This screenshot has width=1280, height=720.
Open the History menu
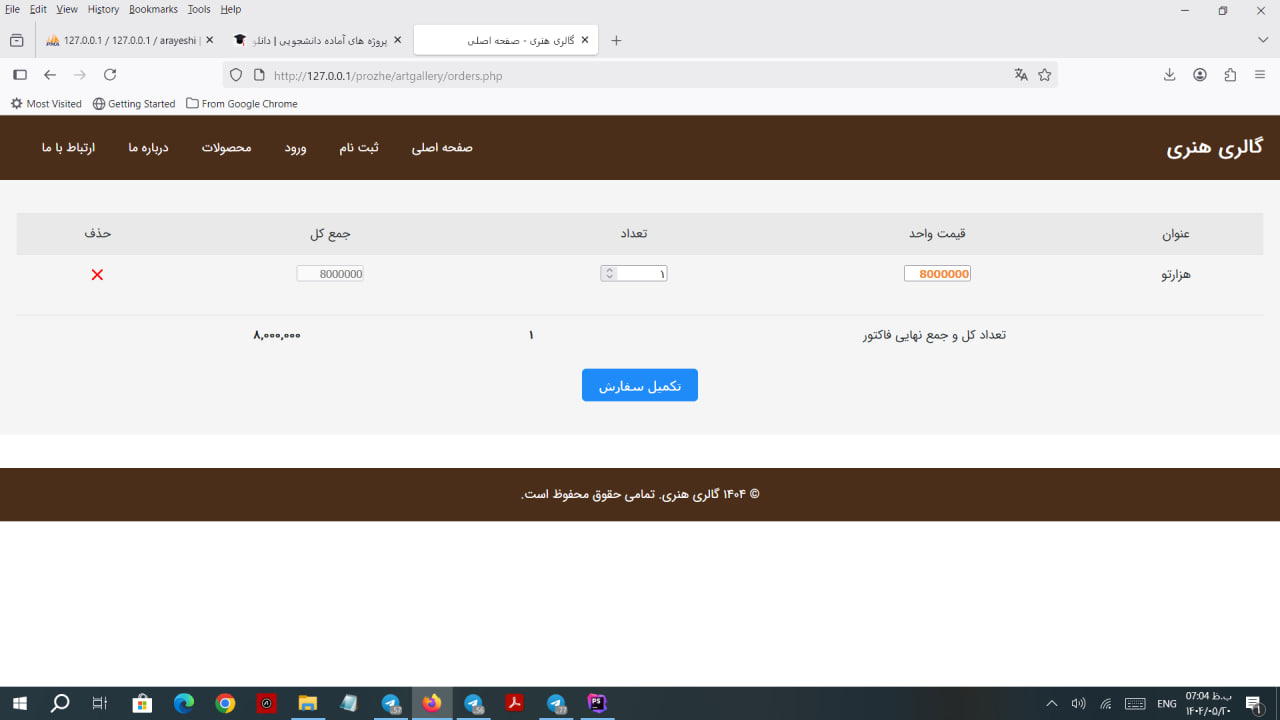tap(103, 9)
